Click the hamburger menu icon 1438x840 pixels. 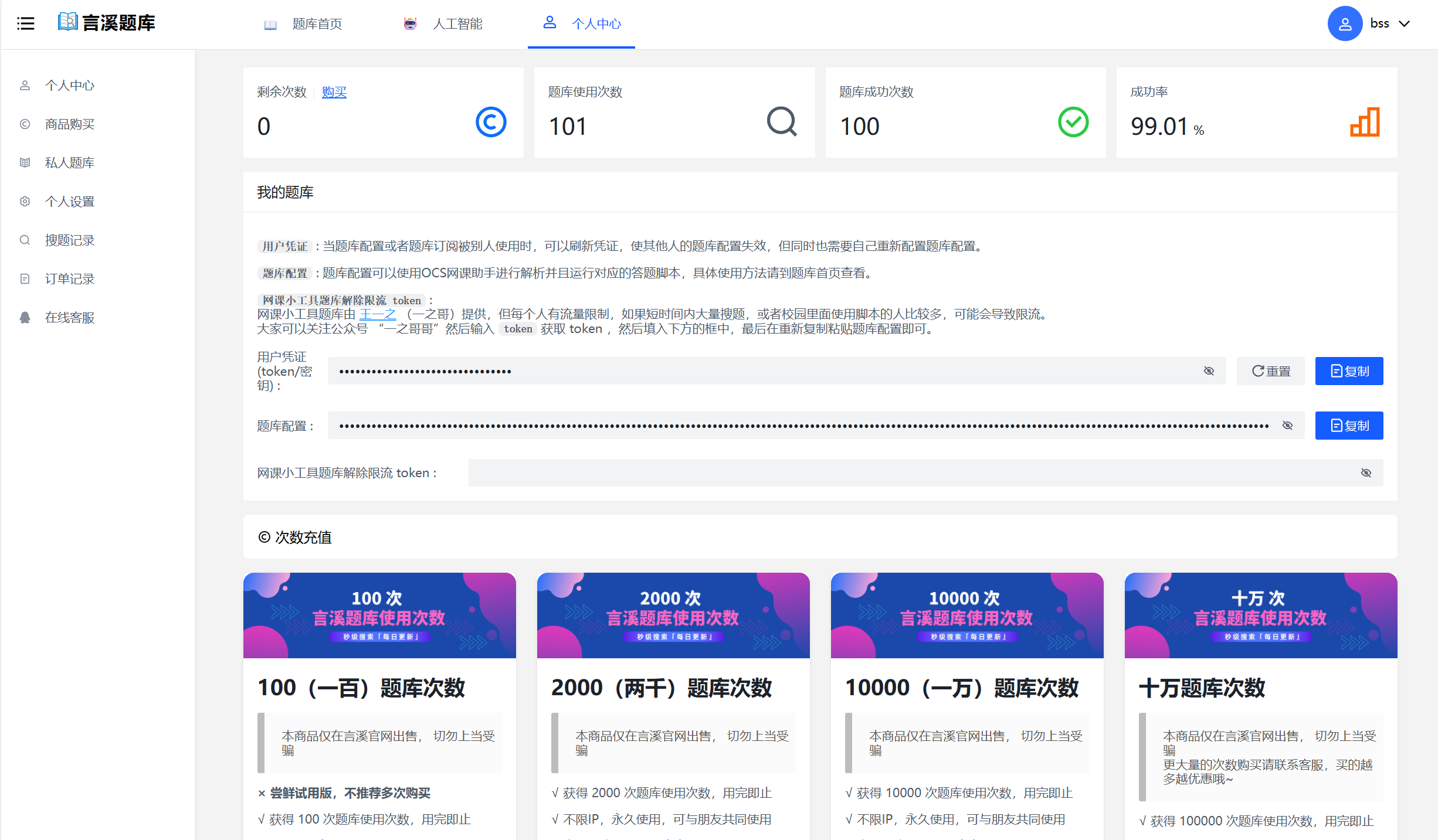pyautogui.click(x=26, y=23)
